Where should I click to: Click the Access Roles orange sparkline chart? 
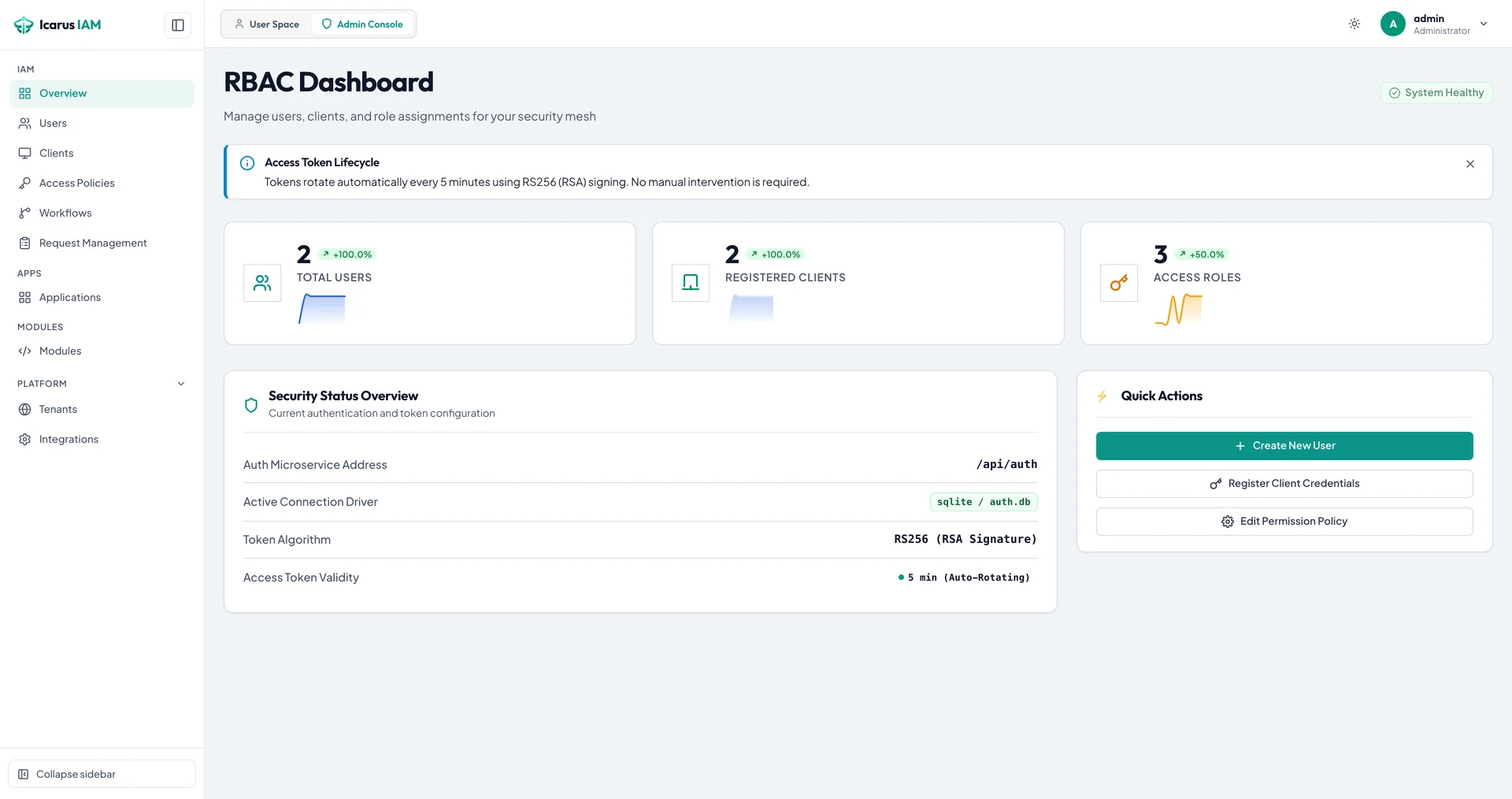tap(1179, 309)
